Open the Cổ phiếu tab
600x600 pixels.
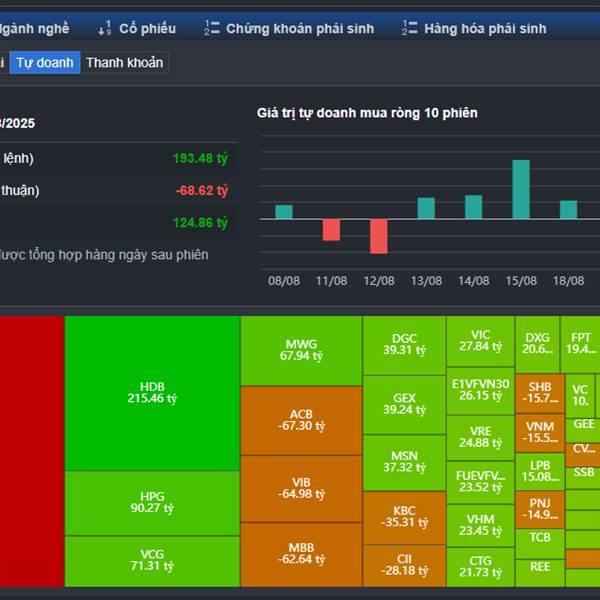point(147,29)
